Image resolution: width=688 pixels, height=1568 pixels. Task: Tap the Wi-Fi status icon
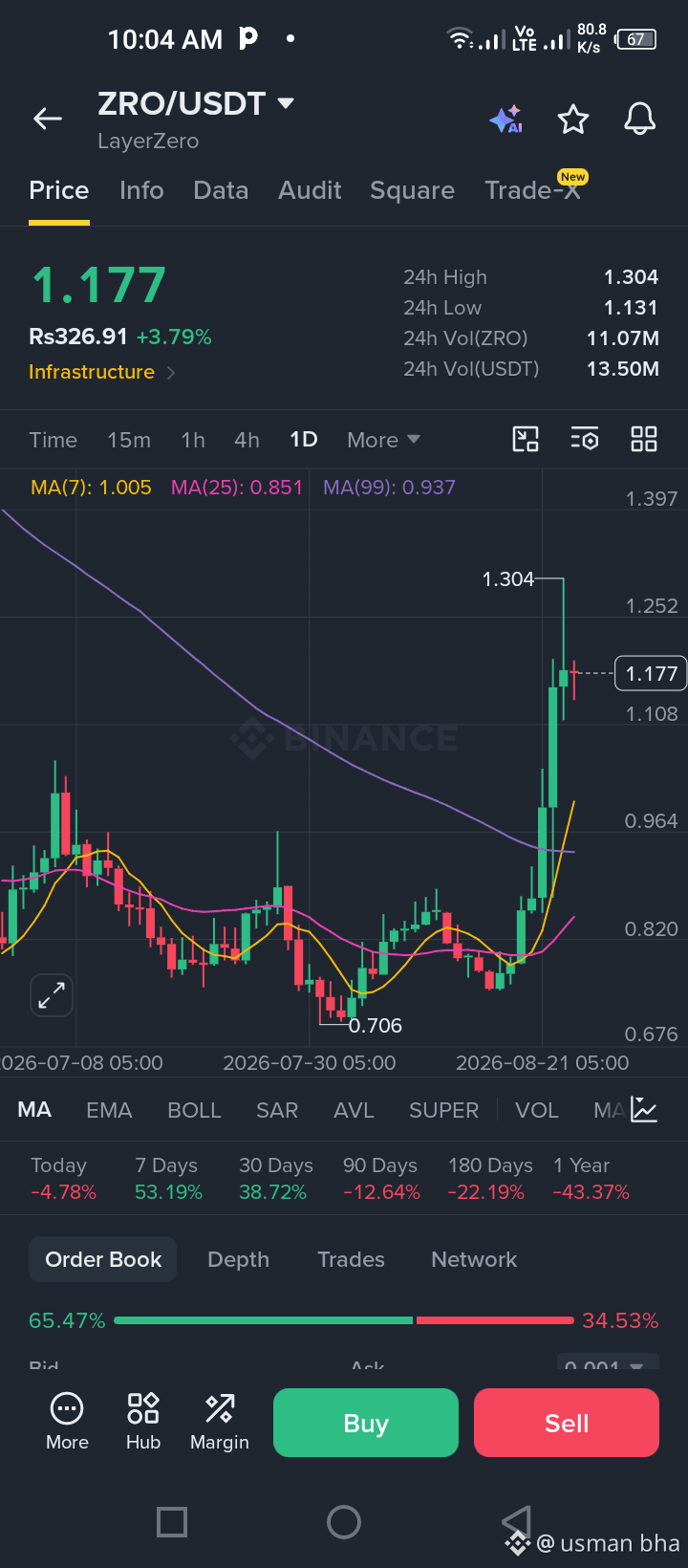460,39
